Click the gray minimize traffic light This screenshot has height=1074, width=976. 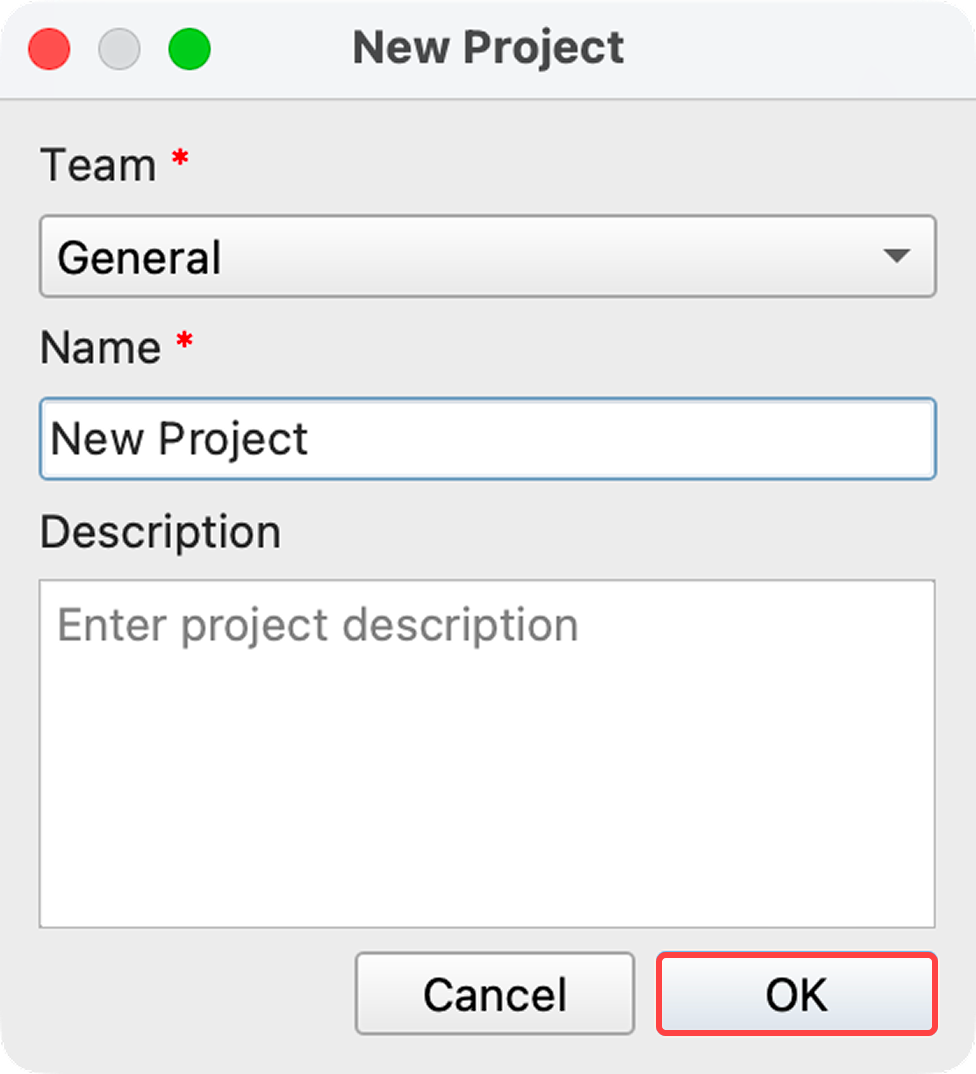pyautogui.click(x=119, y=47)
